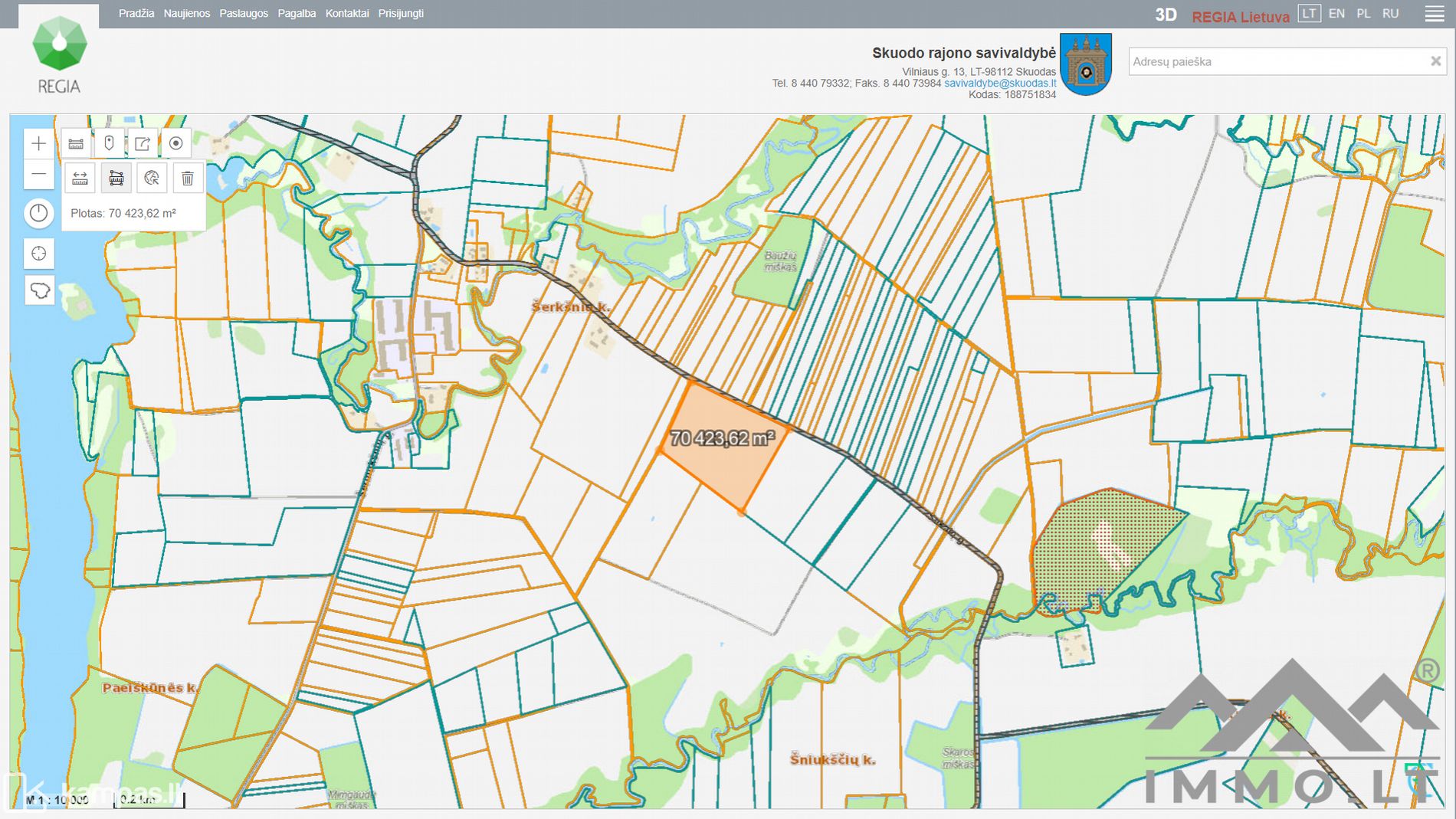Select the location pin marker tool
Image resolution: width=1456 pixels, height=819 pixels.
109,143
